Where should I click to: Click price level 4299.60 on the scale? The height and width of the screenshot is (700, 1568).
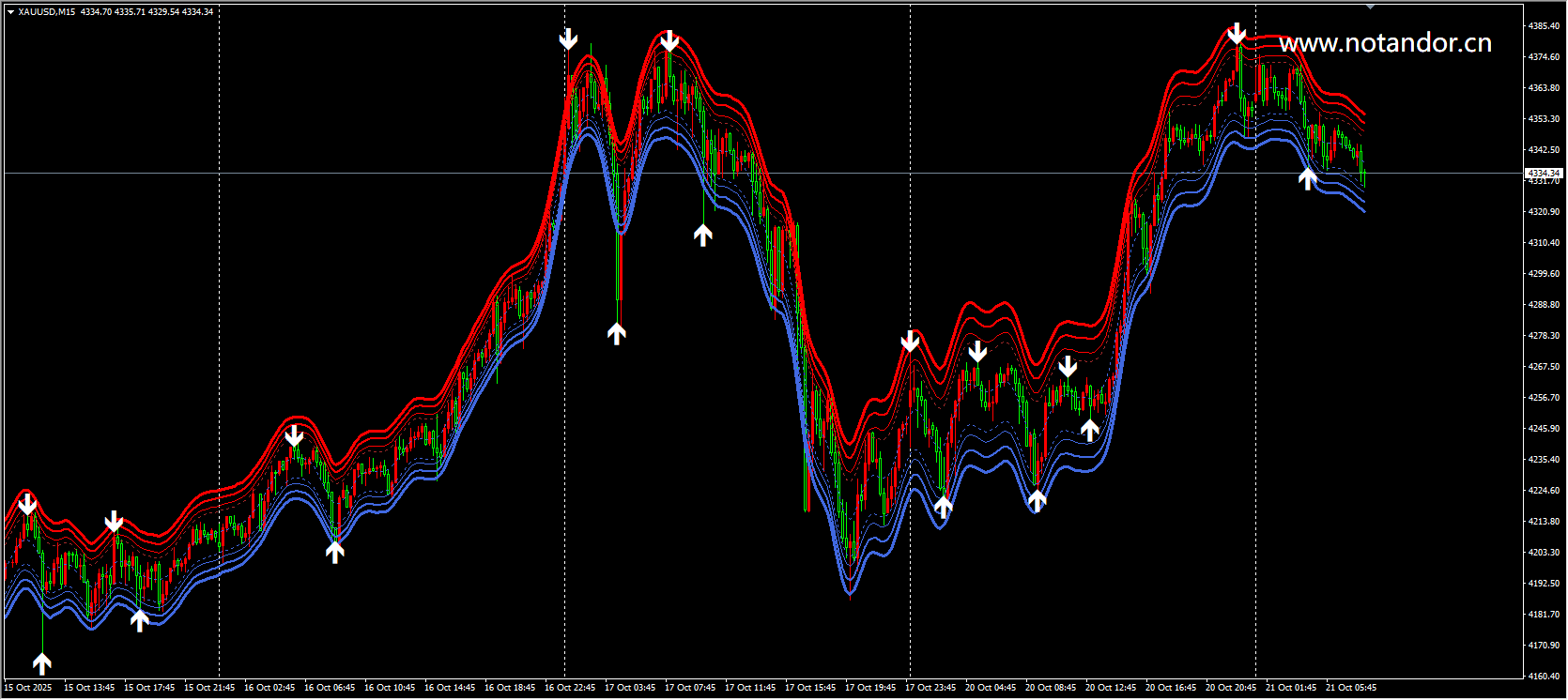(1544, 274)
